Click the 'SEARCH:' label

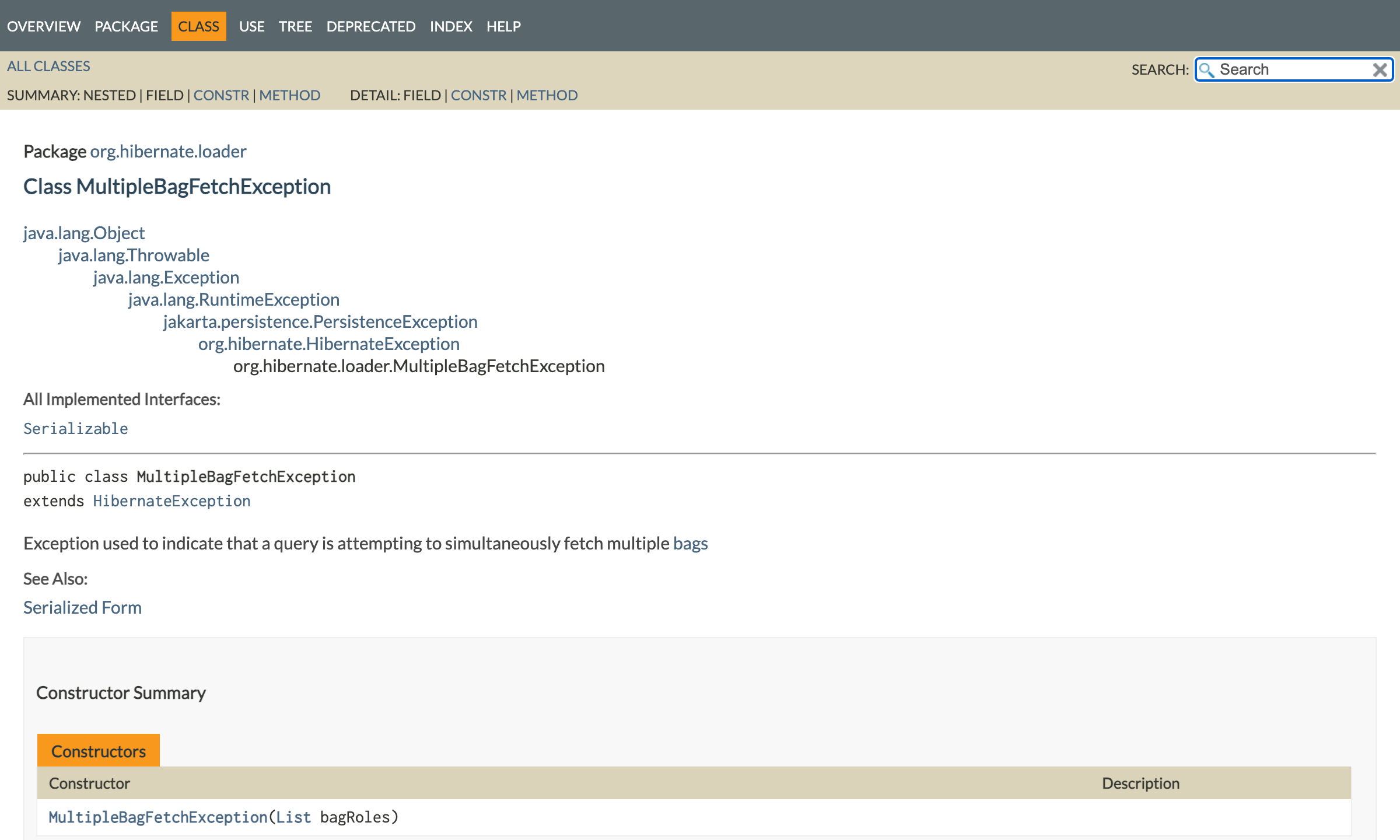click(1160, 70)
